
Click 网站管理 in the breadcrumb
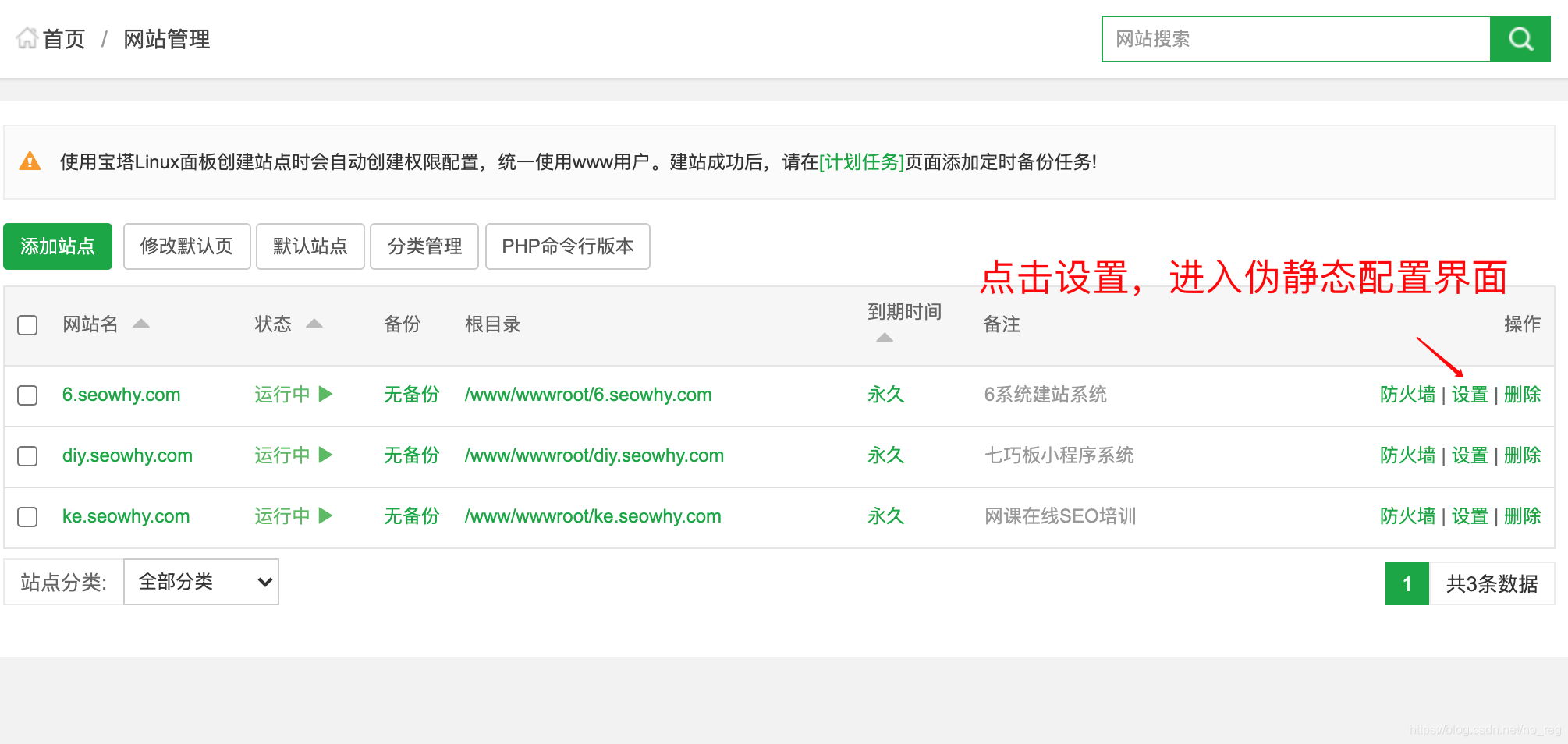click(x=167, y=39)
